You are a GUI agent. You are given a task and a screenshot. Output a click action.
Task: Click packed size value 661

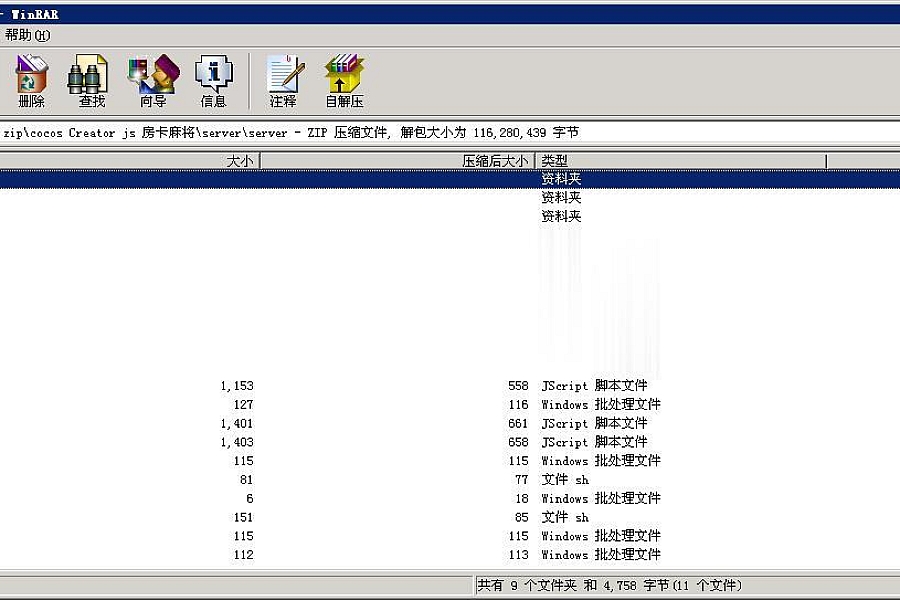[518, 424]
